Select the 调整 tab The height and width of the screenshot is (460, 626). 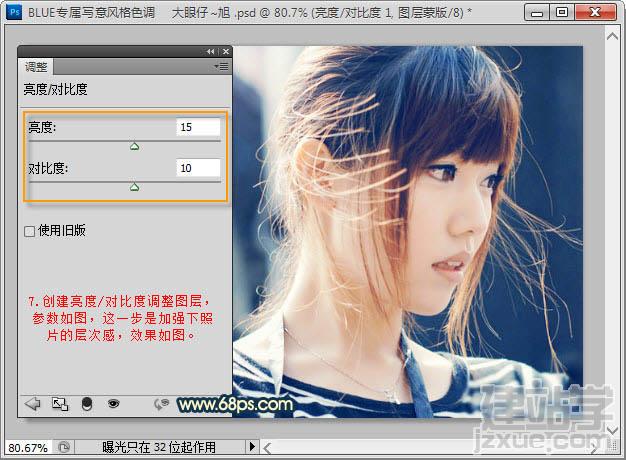tap(36, 67)
